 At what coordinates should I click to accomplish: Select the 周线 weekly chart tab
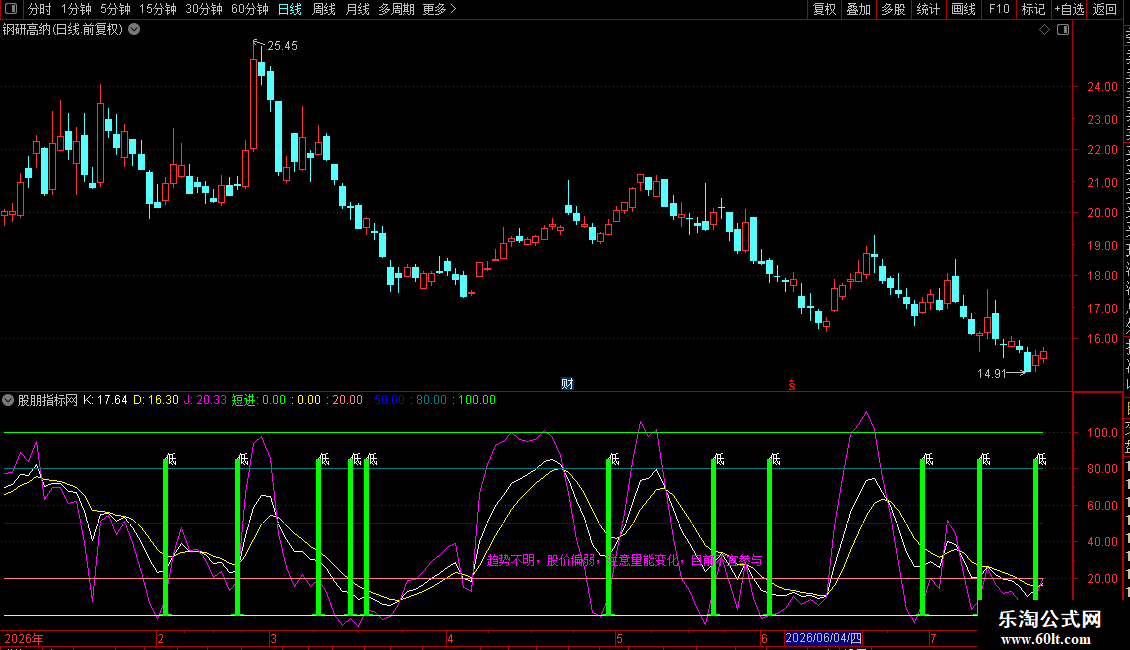[324, 9]
